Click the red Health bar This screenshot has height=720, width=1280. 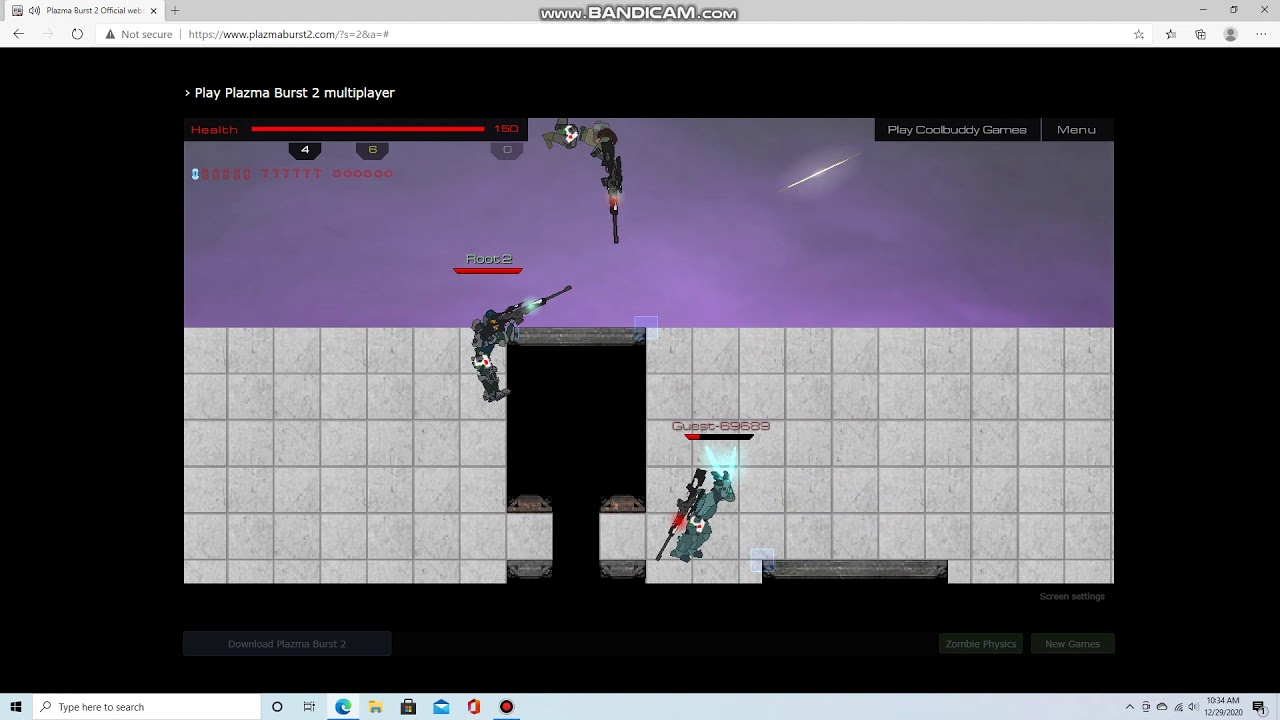coord(368,129)
